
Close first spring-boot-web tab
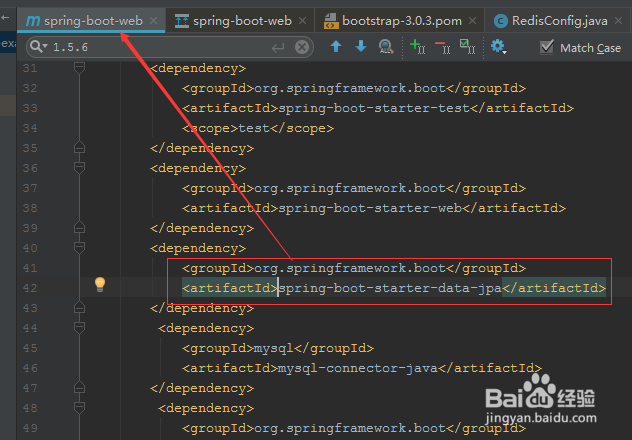154,20
